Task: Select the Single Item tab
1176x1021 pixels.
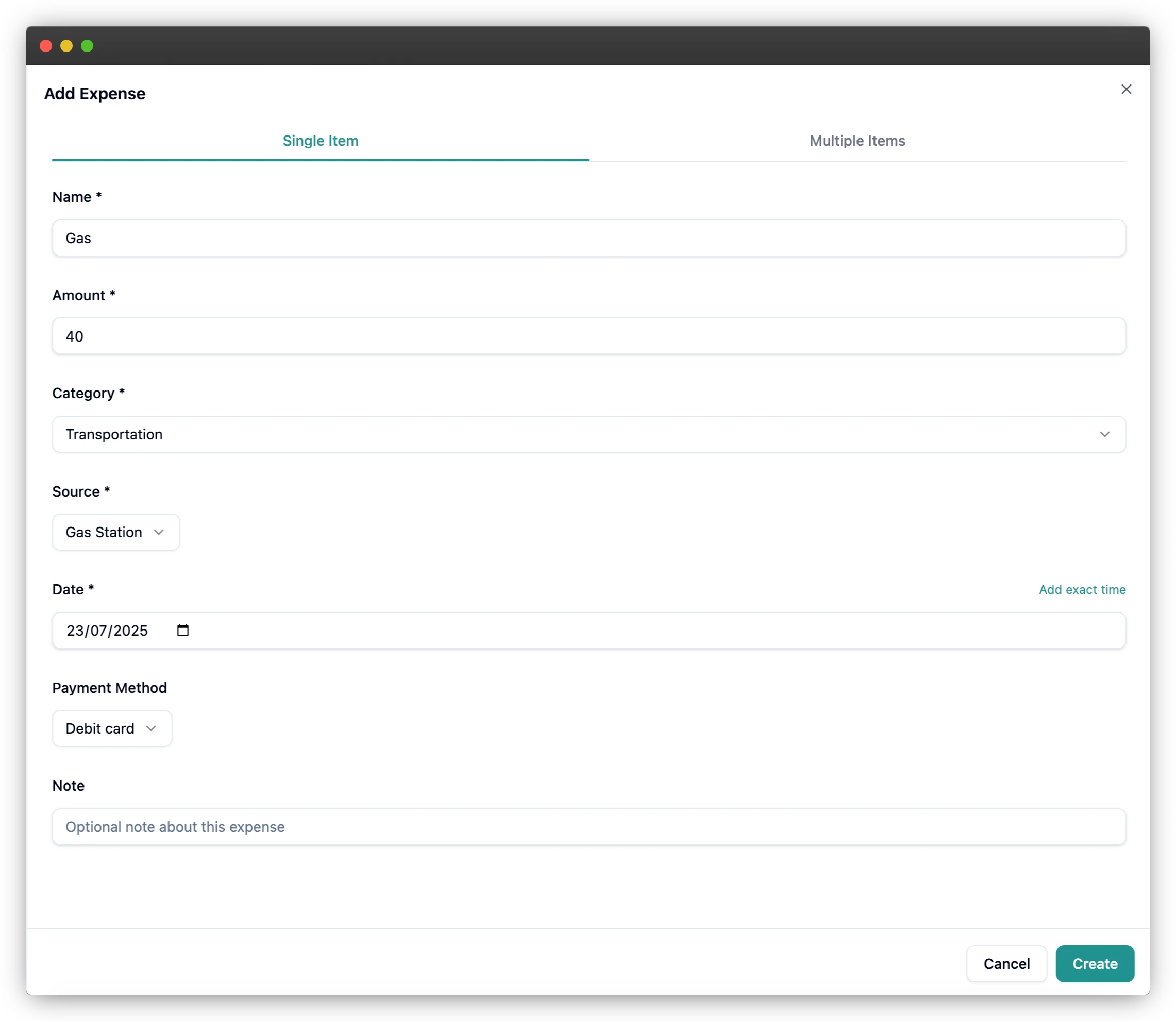Action: click(x=321, y=141)
